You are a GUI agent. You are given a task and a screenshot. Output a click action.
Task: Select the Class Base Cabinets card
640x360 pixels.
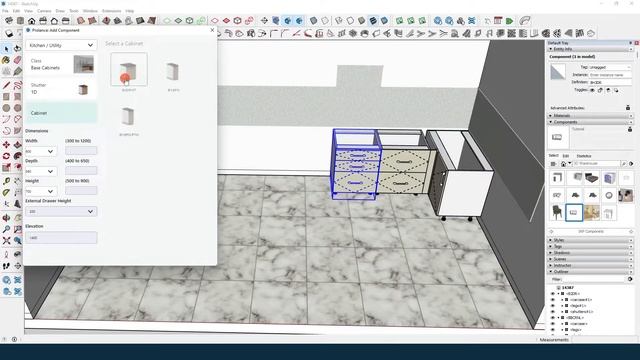[61, 64]
